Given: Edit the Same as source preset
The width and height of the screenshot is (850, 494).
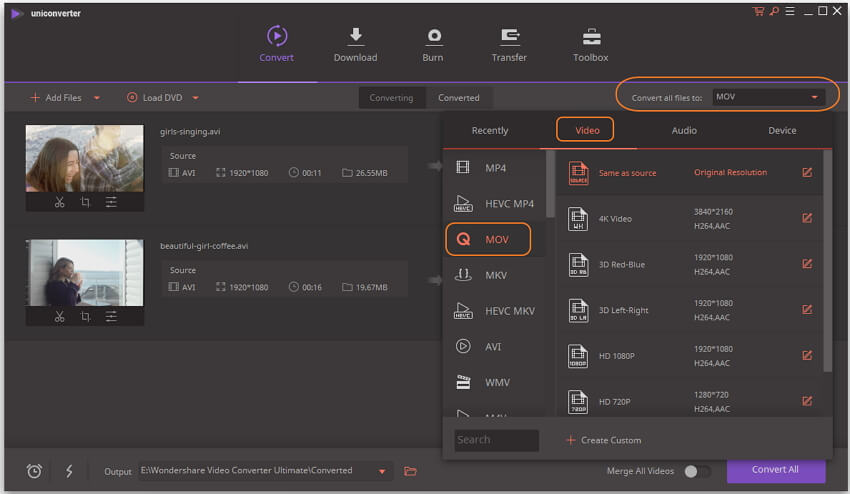Looking at the screenshot, I should point(807,172).
